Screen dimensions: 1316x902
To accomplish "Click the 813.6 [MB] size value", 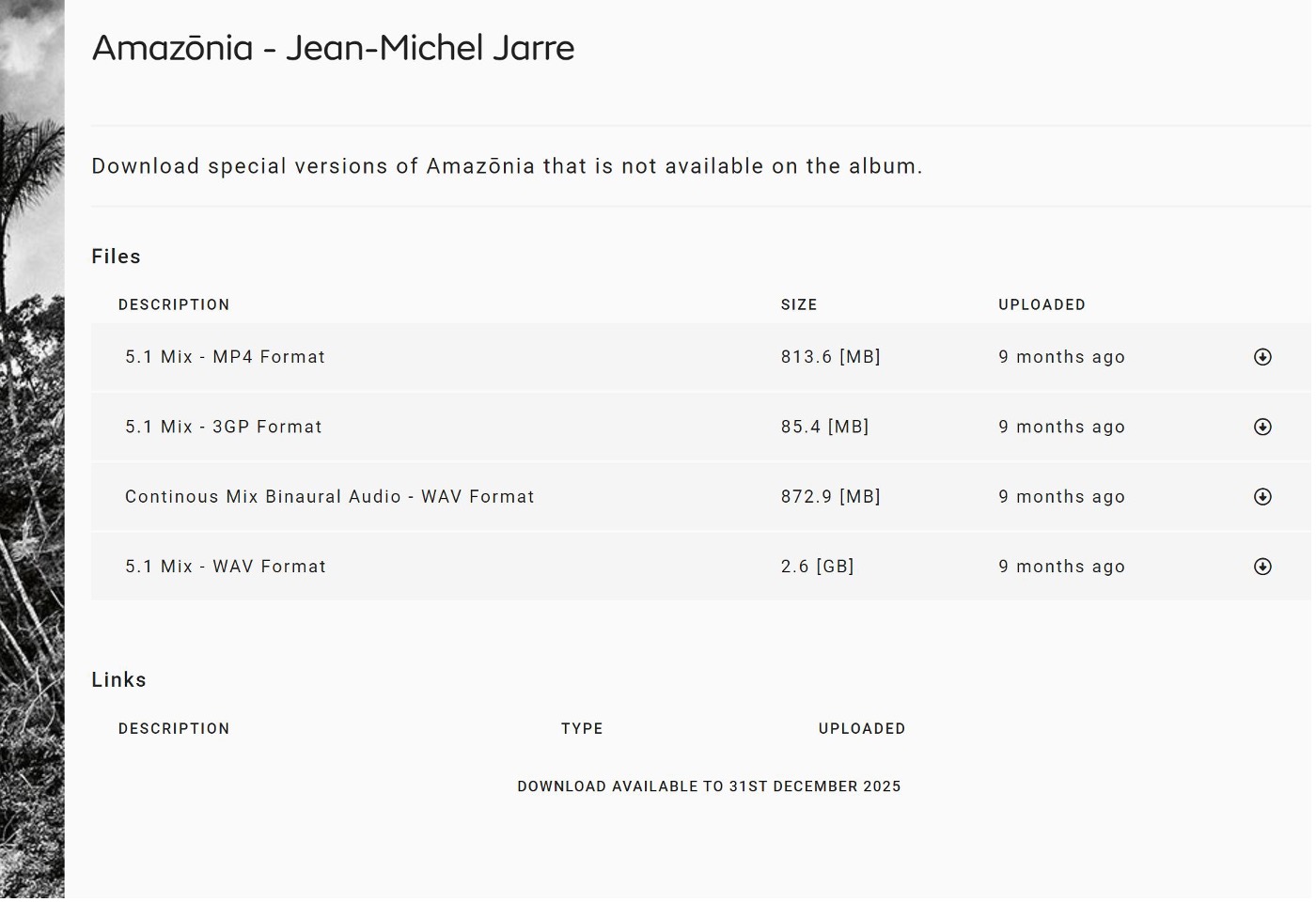I will (x=831, y=357).
